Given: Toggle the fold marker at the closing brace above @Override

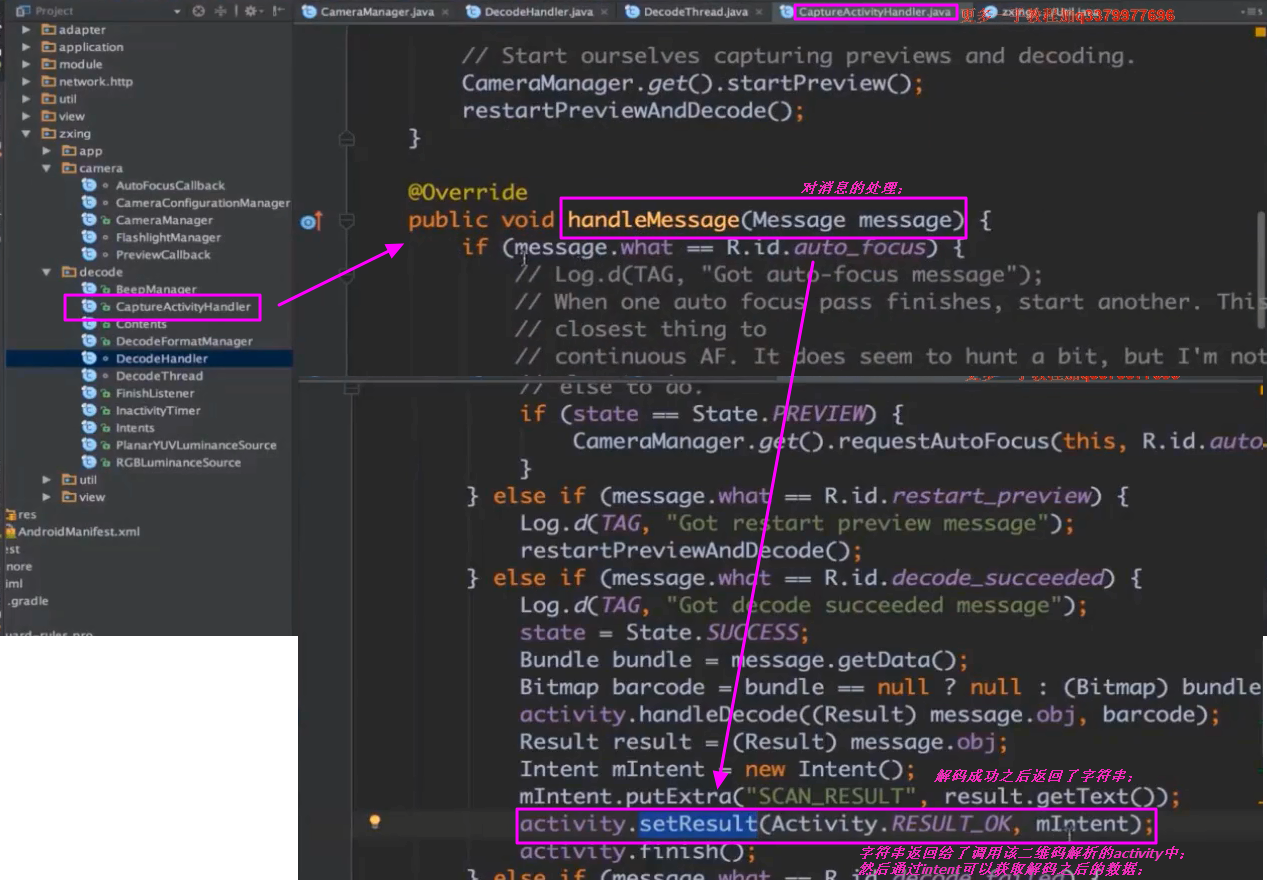Looking at the screenshot, I should click(347, 138).
